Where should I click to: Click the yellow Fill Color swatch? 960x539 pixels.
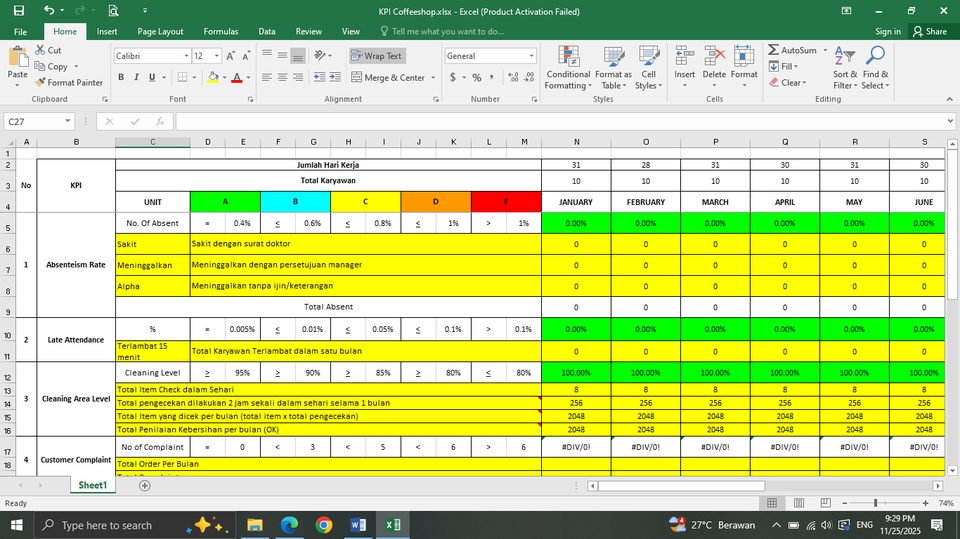click(213, 77)
